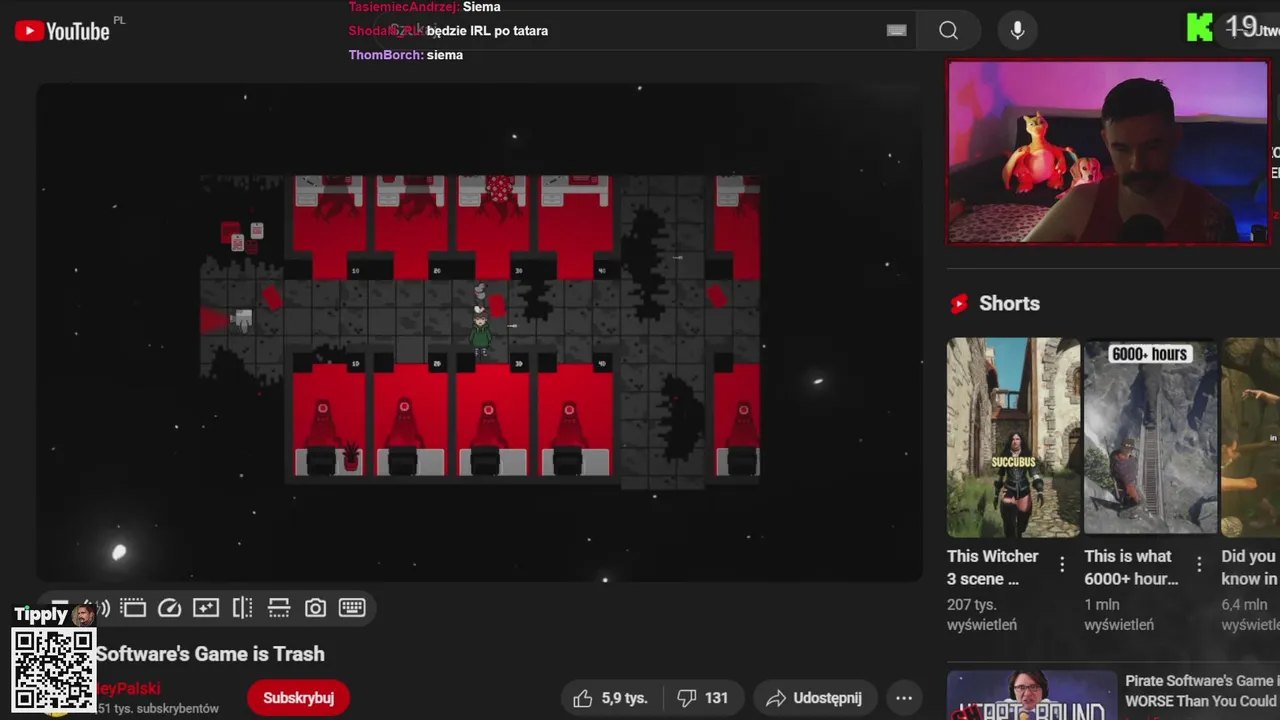Start voice search with the microphone icon
The image size is (1280, 720).
pos(1017,31)
